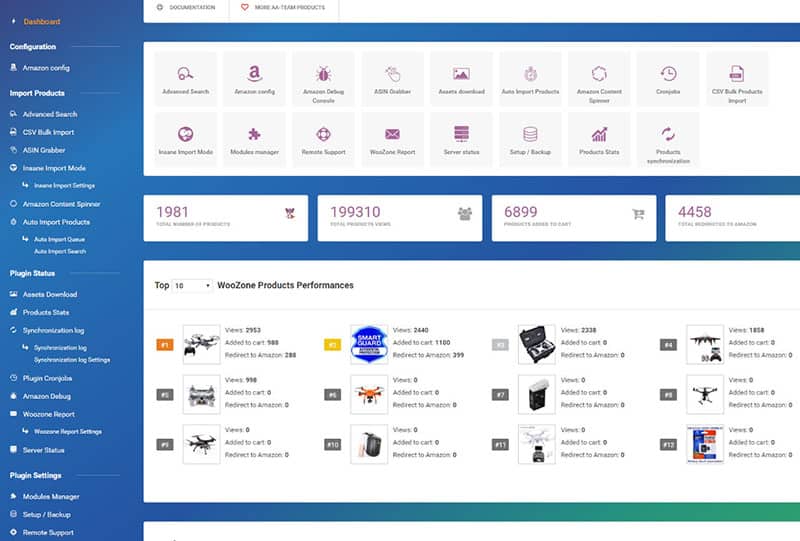Open Amazon Debug in the sidebar
This screenshot has height=541, width=800.
47,396
